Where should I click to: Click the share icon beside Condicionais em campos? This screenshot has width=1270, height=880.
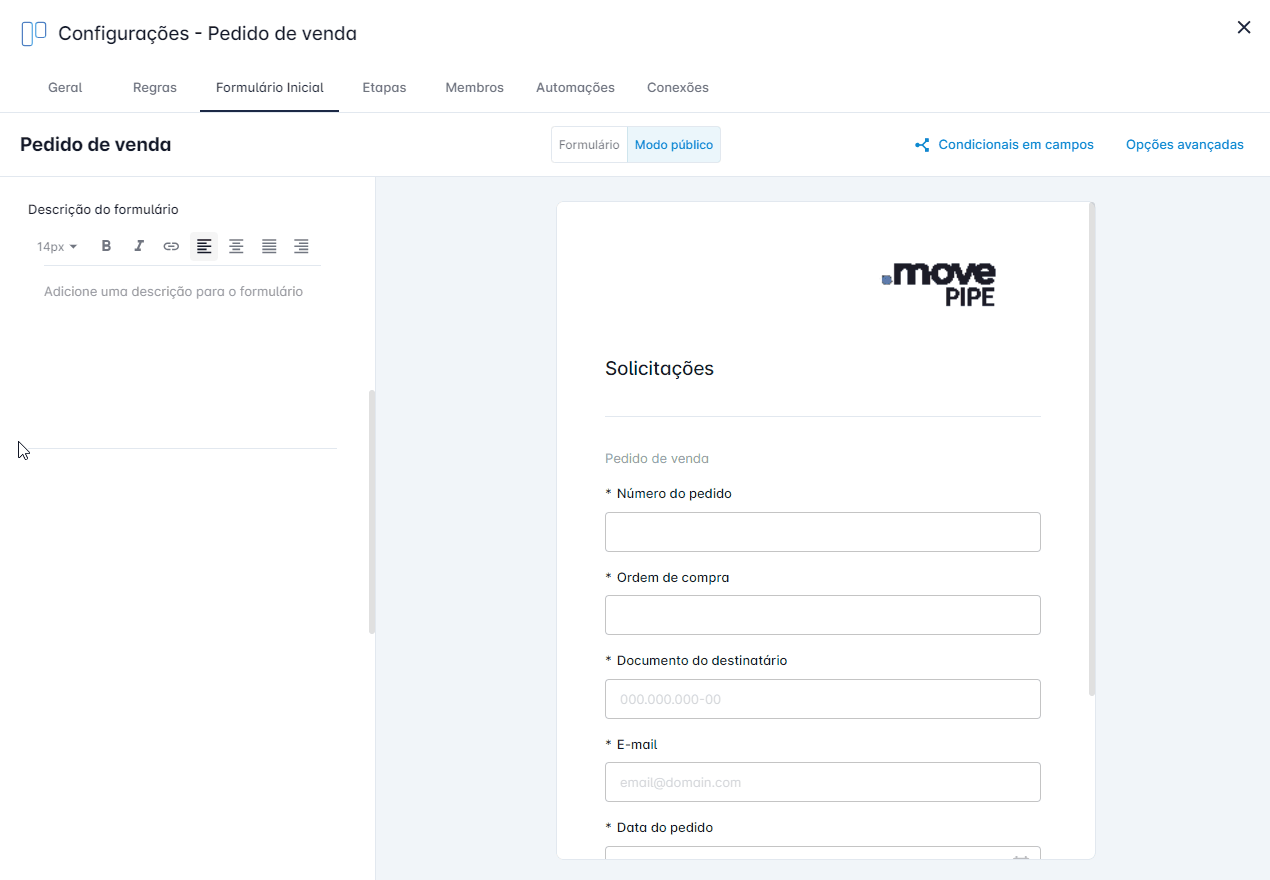coord(922,145)
